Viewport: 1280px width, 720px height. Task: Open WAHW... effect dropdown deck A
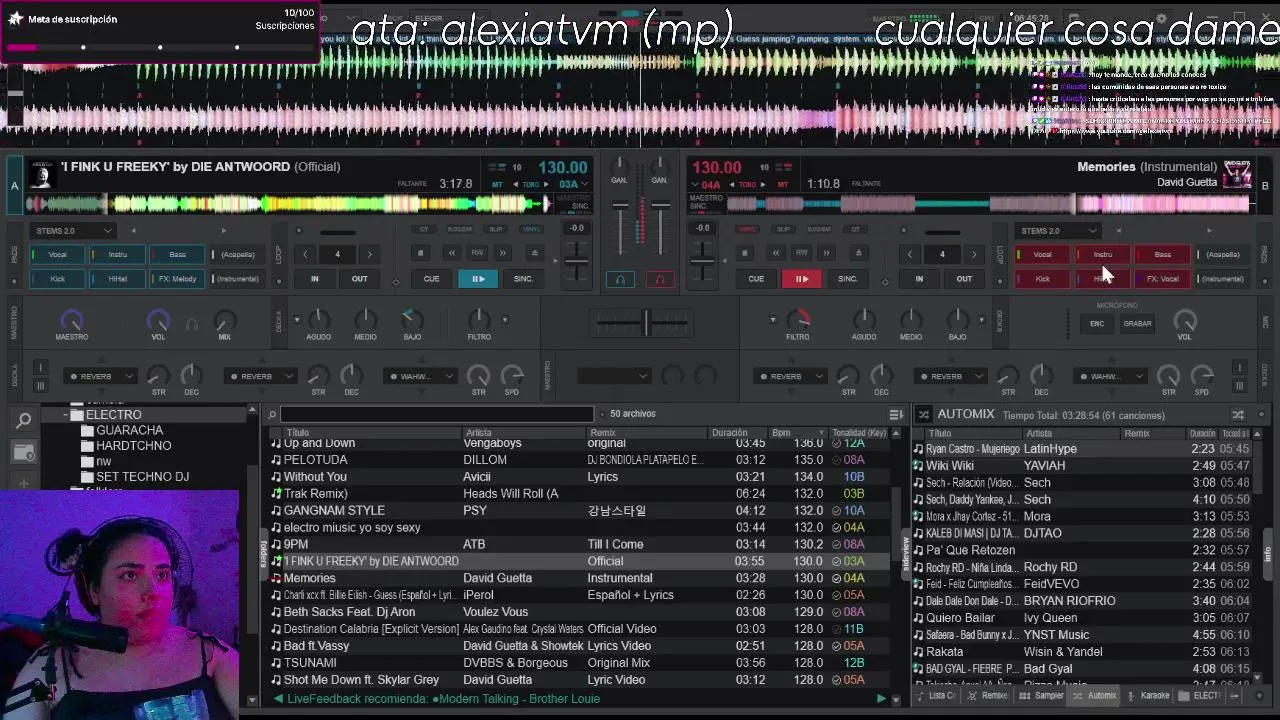pyautogui.click(x=420, y=377)
